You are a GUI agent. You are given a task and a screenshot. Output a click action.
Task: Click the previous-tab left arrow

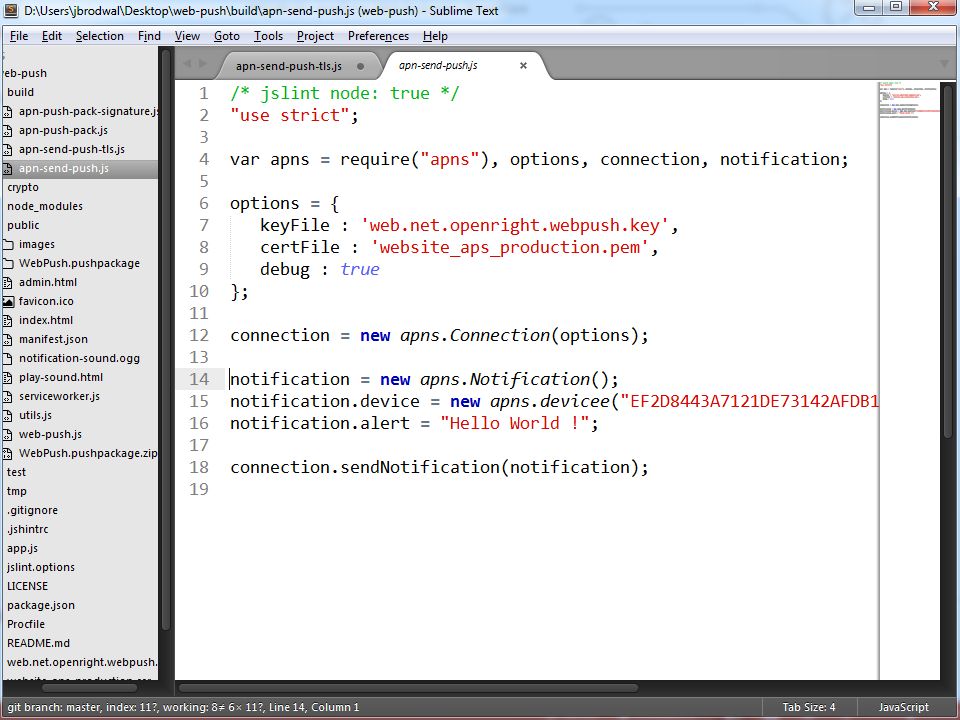187,64
